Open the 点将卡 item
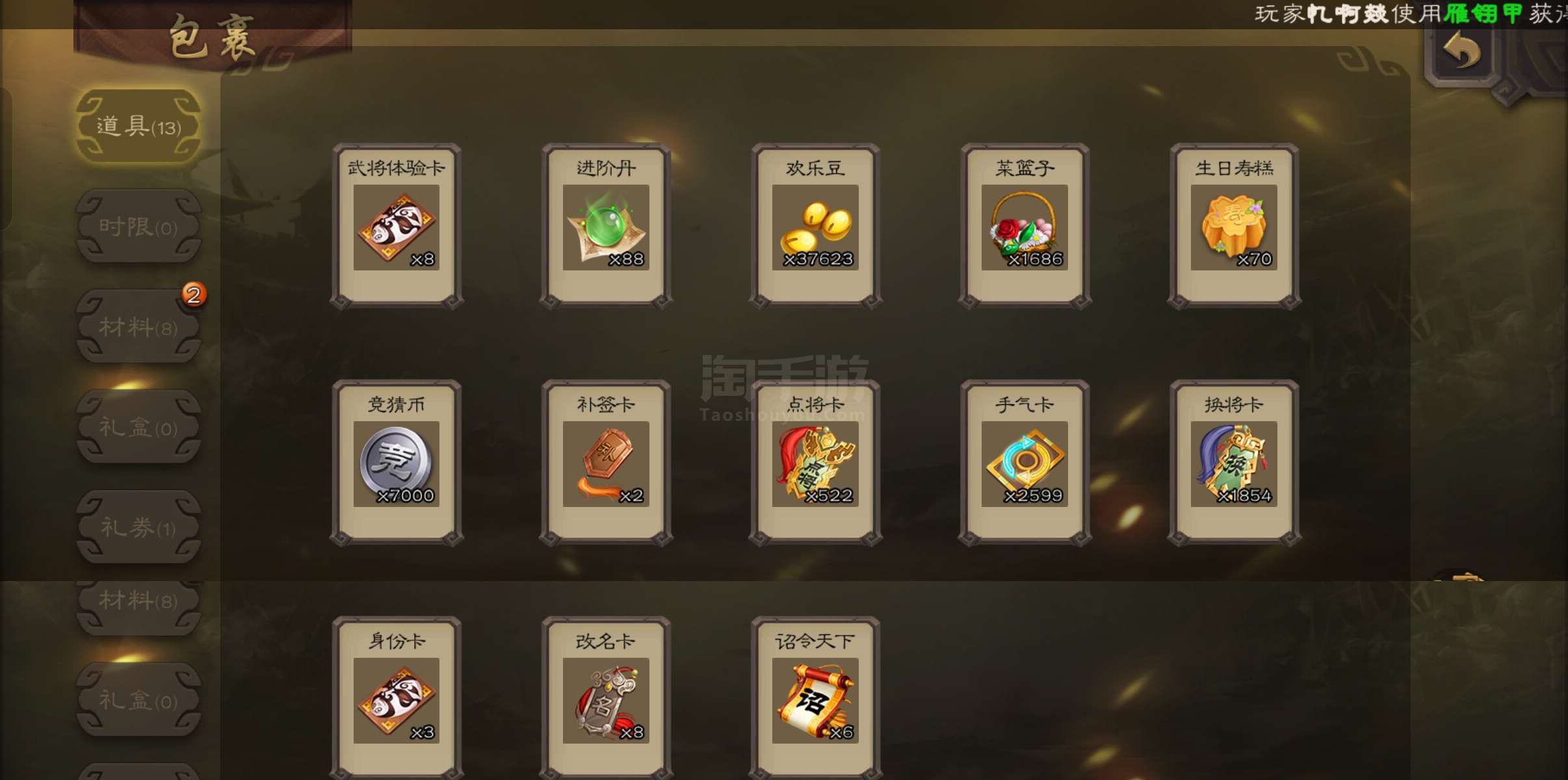The height and width of the screenshot is (780, 1568). (815, 463)
